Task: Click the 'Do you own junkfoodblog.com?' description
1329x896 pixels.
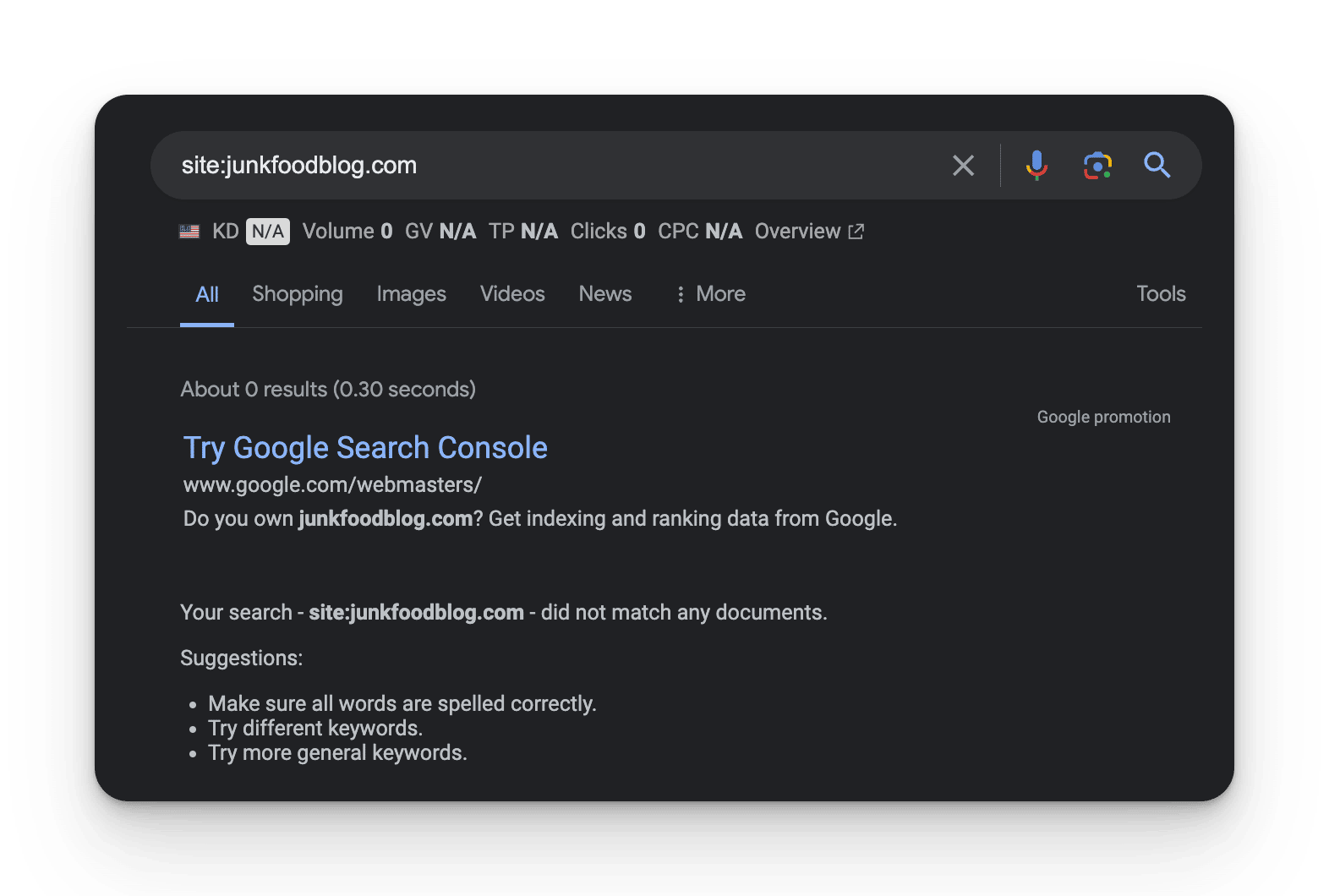Action: pos(540,519)
